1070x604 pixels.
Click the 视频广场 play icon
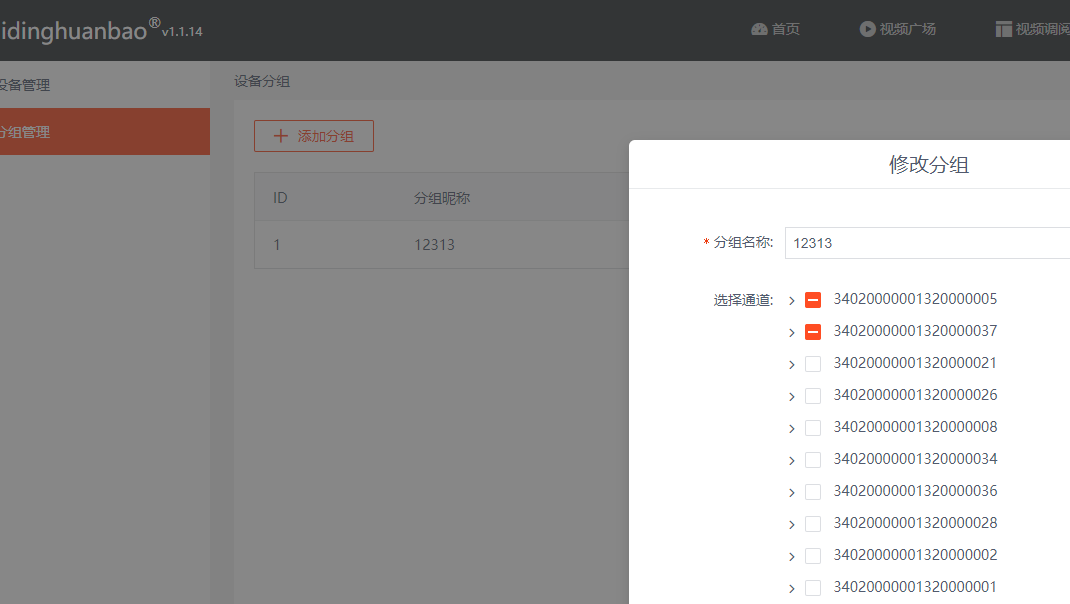pyautogui.click(x=867, y=29)
